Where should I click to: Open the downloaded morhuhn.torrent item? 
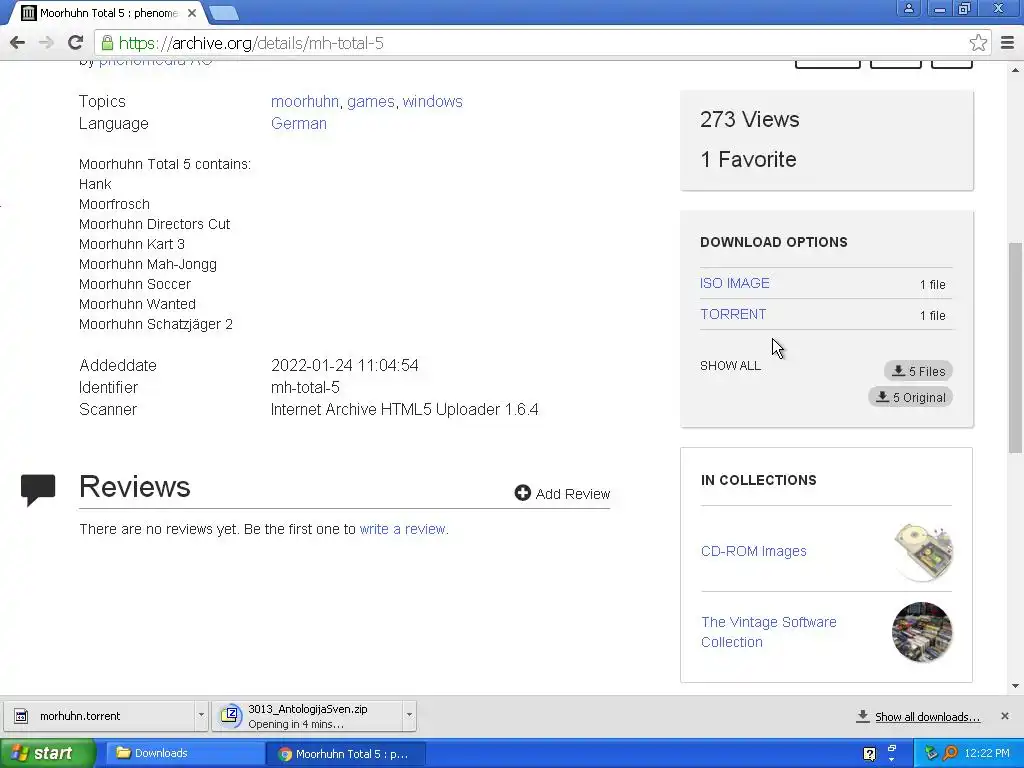[99, 716]
